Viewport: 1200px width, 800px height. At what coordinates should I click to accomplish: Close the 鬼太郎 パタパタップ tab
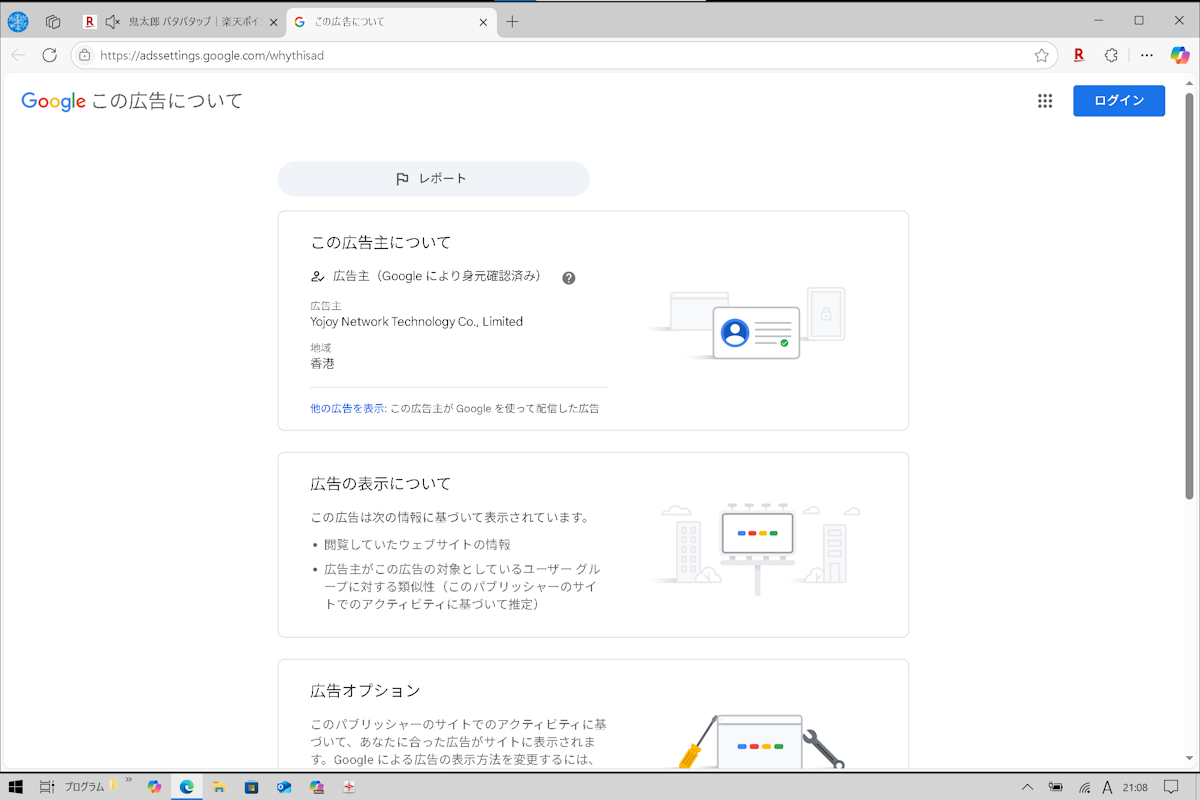(273, 21)
